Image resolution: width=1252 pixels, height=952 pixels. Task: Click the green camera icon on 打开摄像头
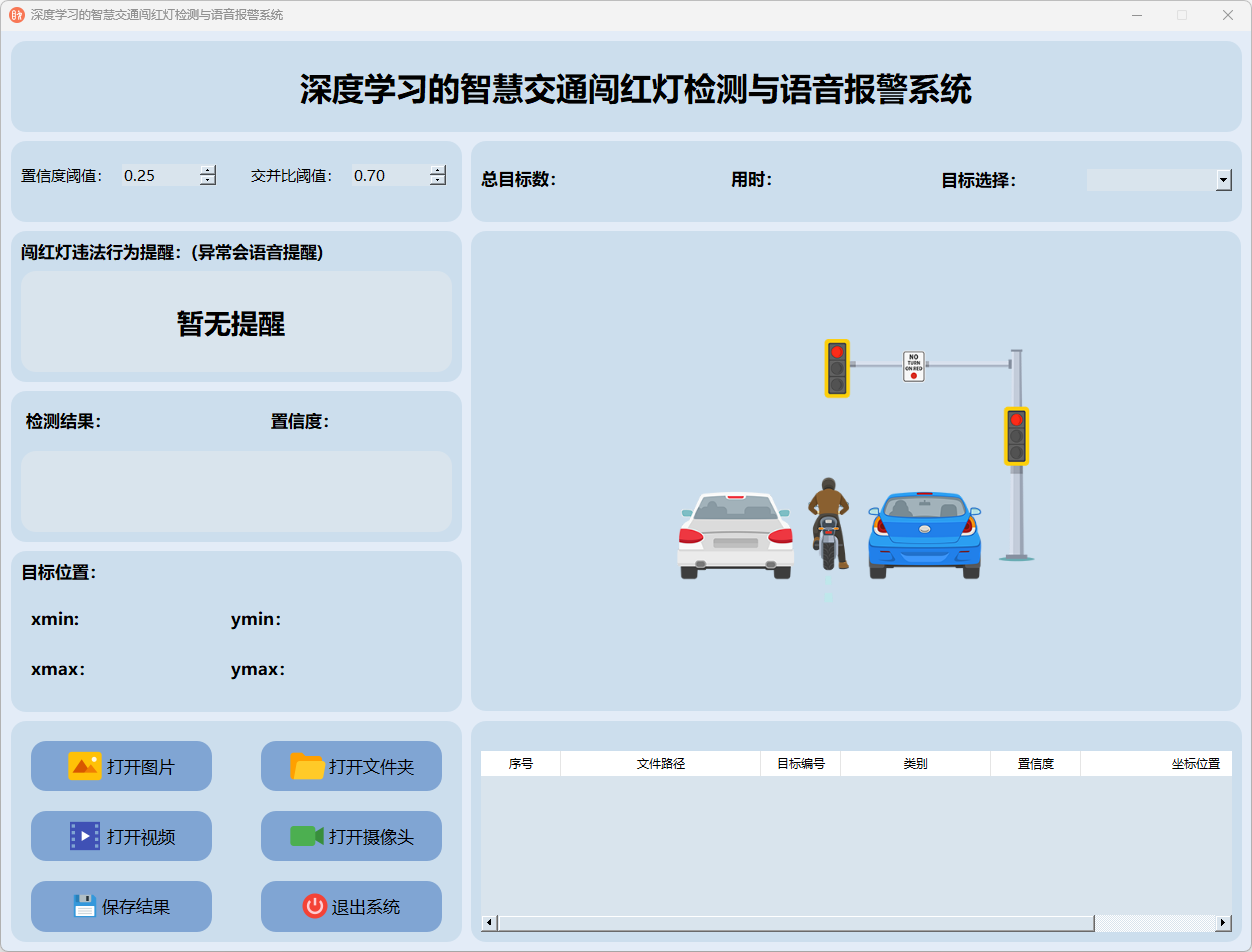point(307,836)
